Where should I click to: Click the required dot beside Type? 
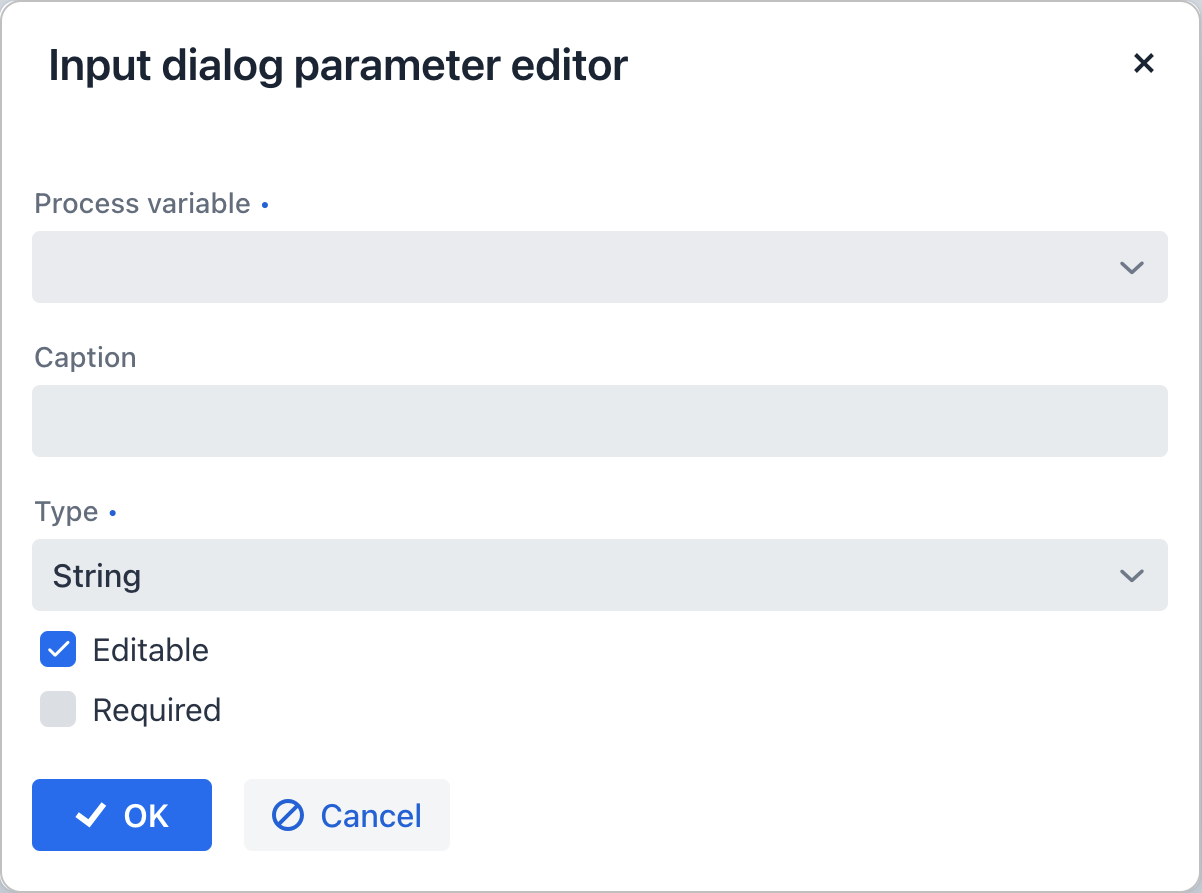click(112, 512)
